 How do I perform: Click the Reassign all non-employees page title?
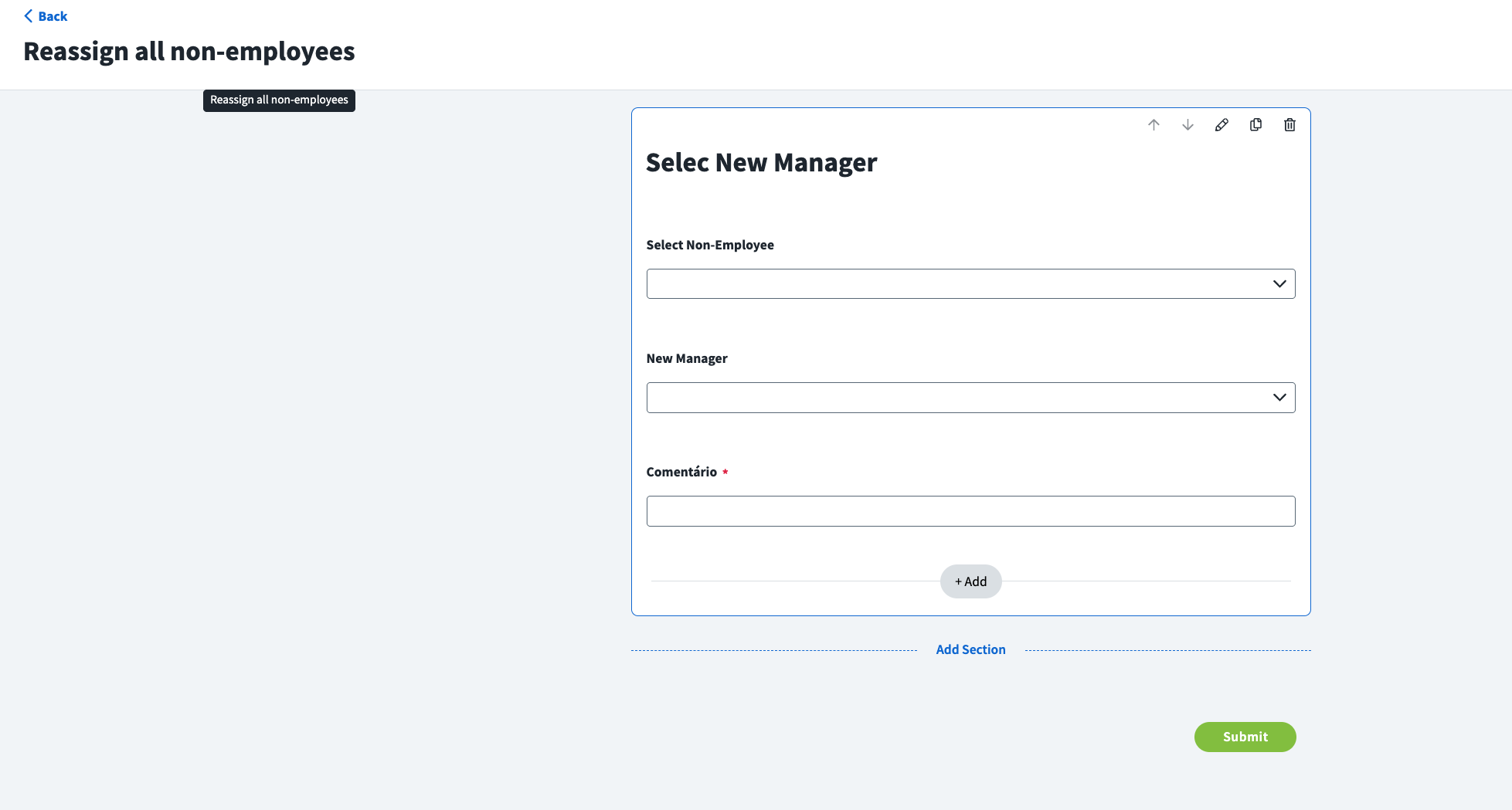pyautogui.click(x=189, y=52)
